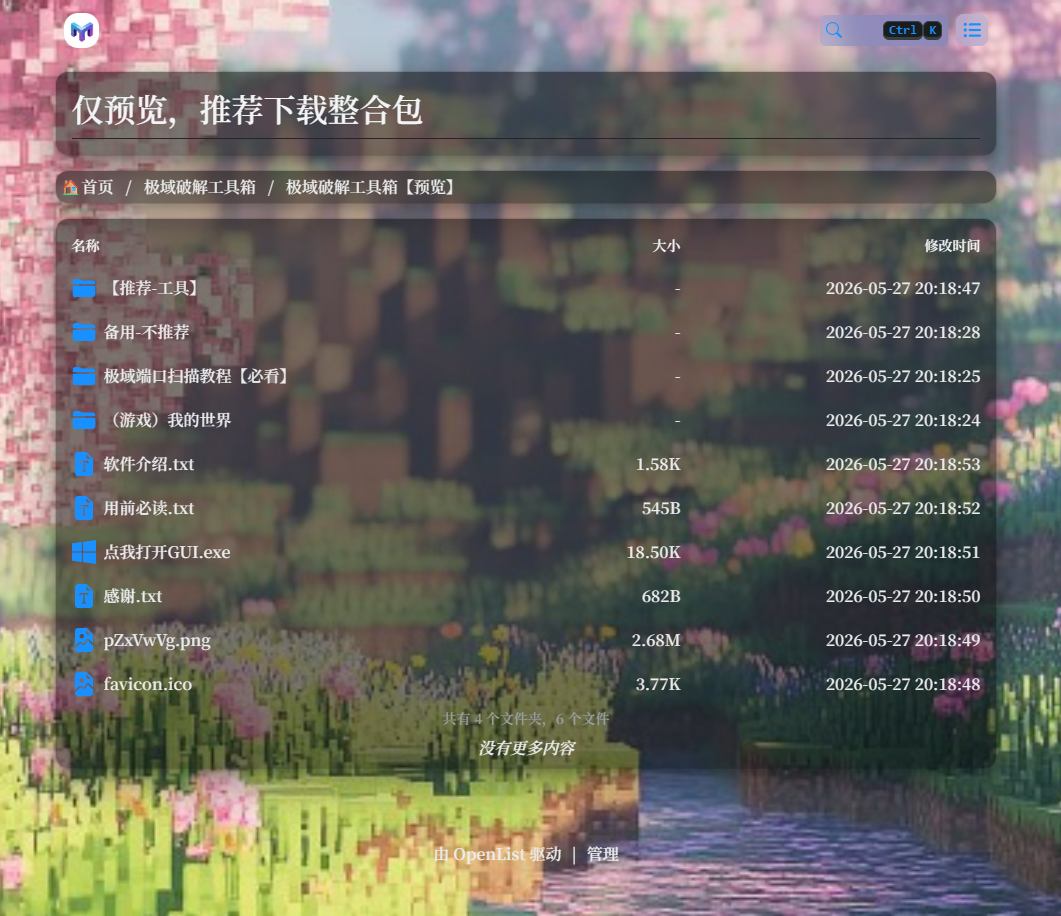Screen dimensions: 1061x916
Task: Open 软件介绍.txt file name
Action: (149, 464)
